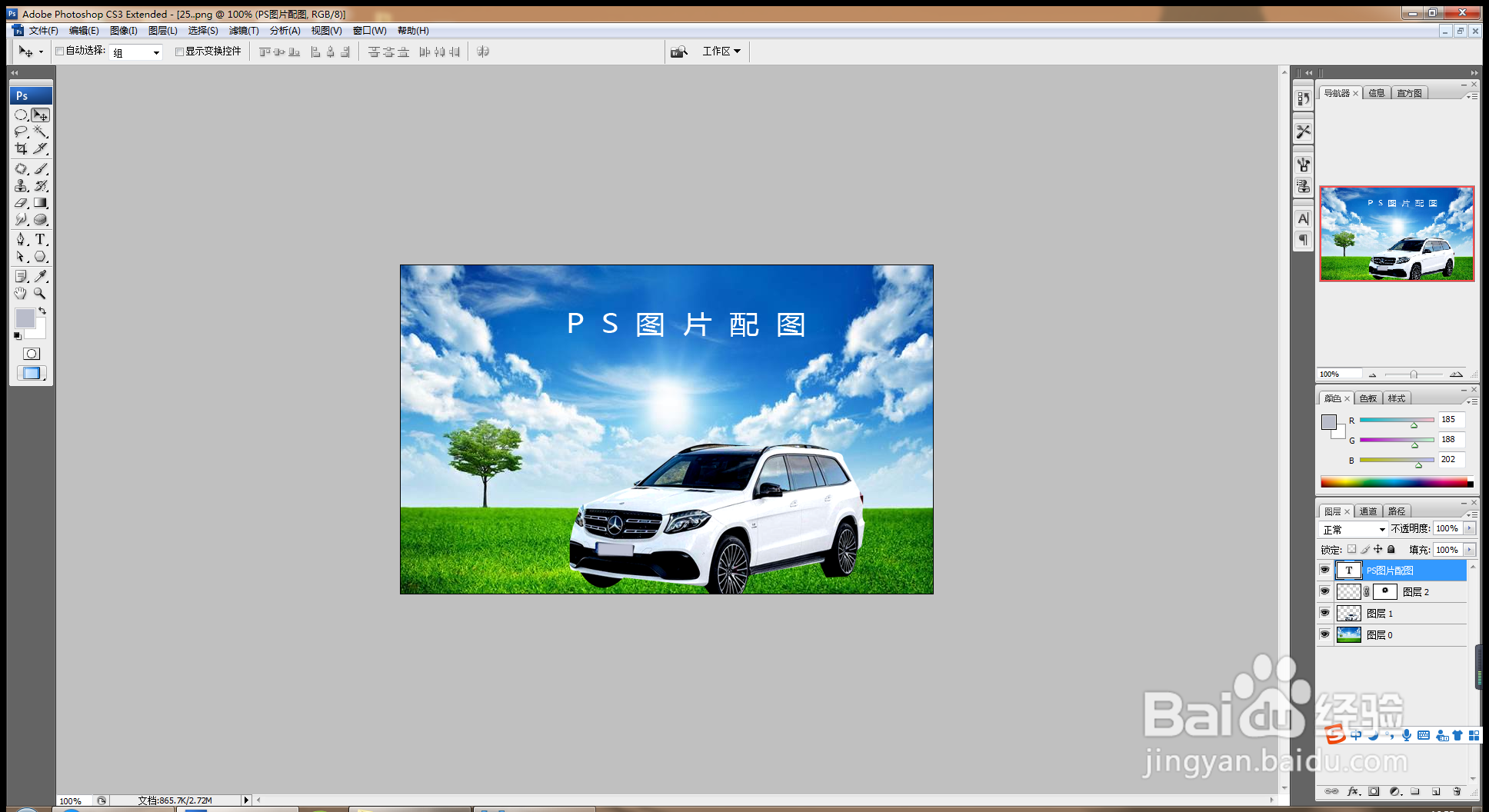Open the opacity (不透明度) slider arrow
This screenshot has height=812, width=1489.
(1471, 528)
